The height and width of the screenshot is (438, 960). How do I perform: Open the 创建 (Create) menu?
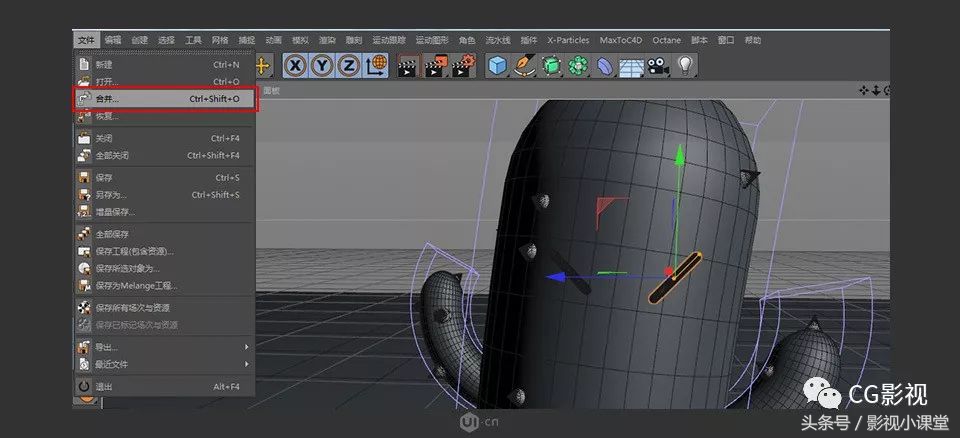coord(140,40)
